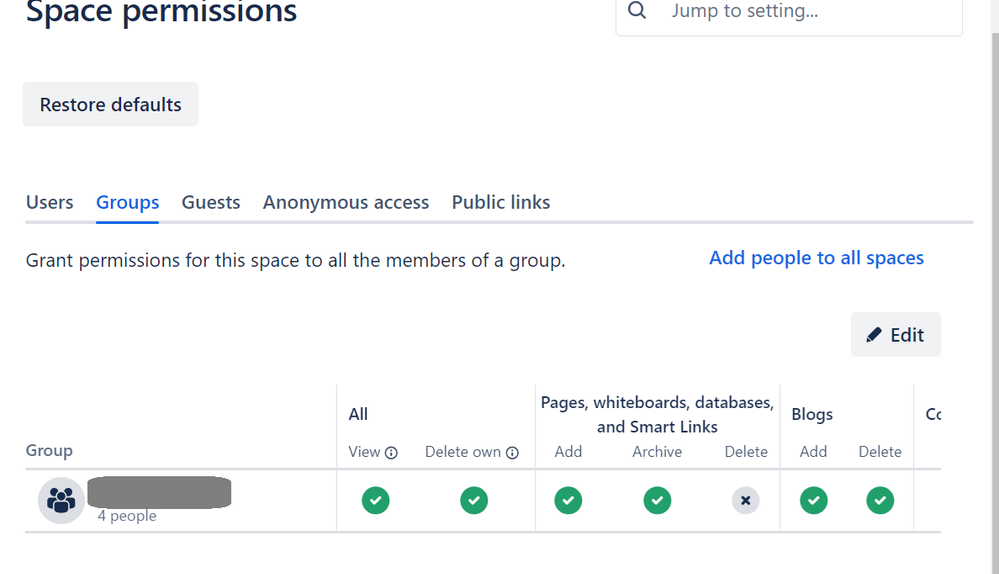Click the All View permission checkmark
This screenshot has width=999, height=574.
pos(376,500)
